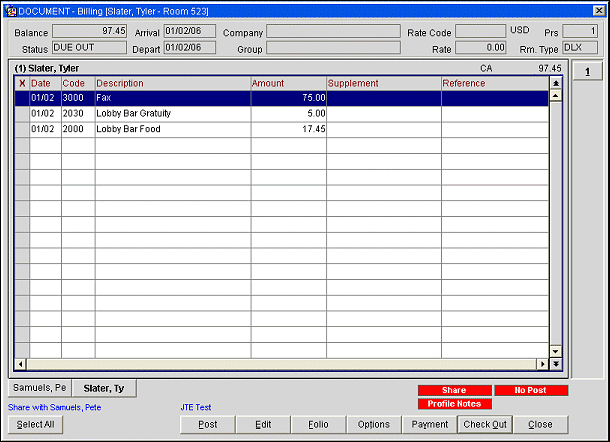This screenshot has width=610, height=442.
Task: Open the Options button
Action: click(374, 424)
